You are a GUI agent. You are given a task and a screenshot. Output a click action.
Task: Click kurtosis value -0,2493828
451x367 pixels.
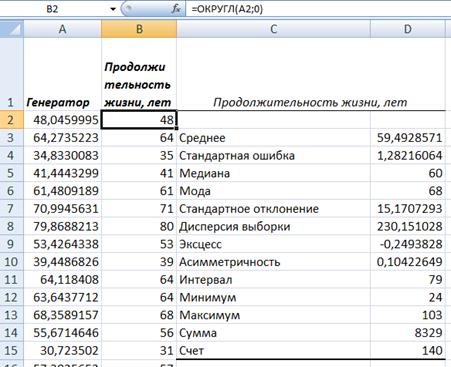tap(408, 244)
